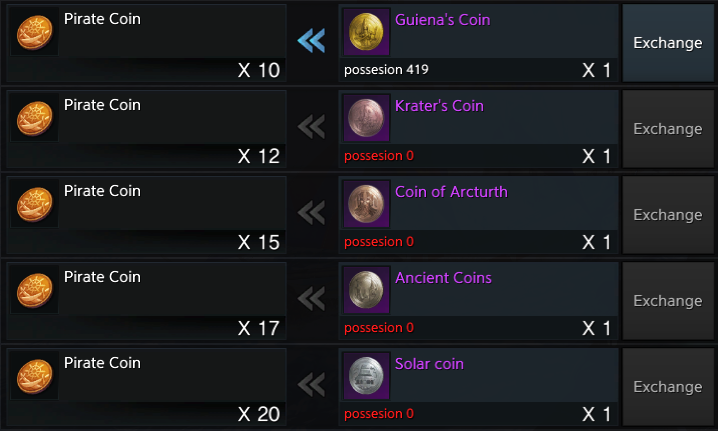
Task: Click double arrow beside Coin of Arcturth
Action: point(311,213)
